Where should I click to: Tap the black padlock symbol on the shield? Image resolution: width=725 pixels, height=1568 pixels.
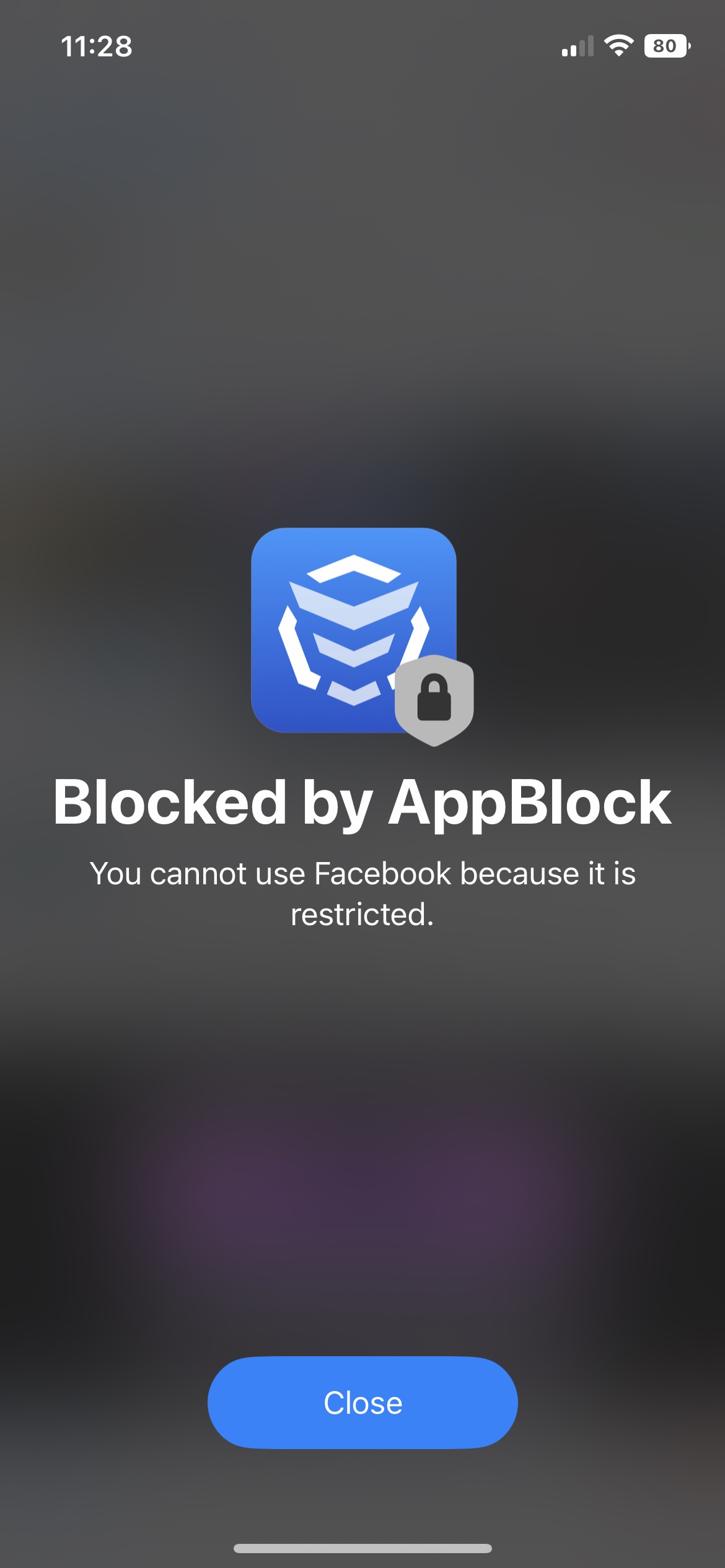(x=434, y=697)
